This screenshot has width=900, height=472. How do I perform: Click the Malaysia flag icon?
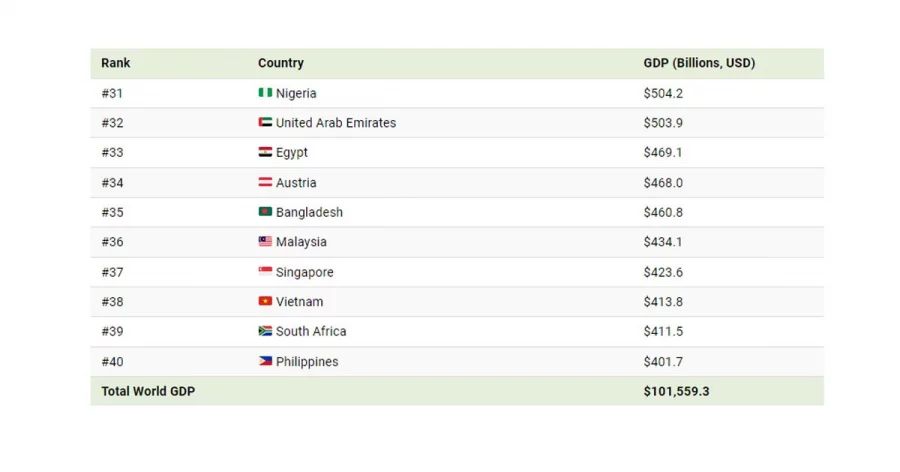pos(265,241)
